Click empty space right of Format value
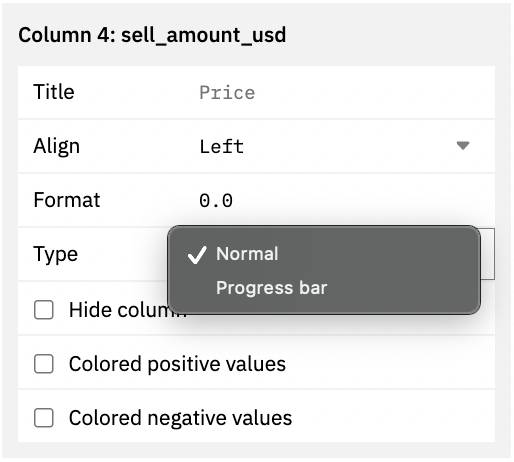The image size is (514, 462). click(360, 200)
